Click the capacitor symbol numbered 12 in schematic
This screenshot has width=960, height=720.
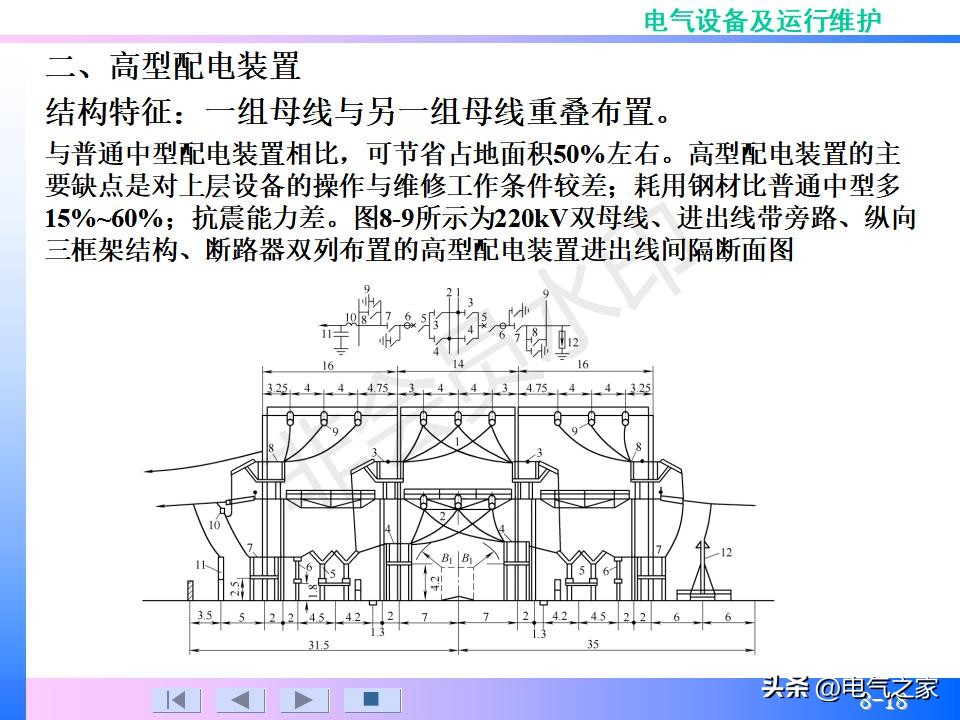(562, 340)
